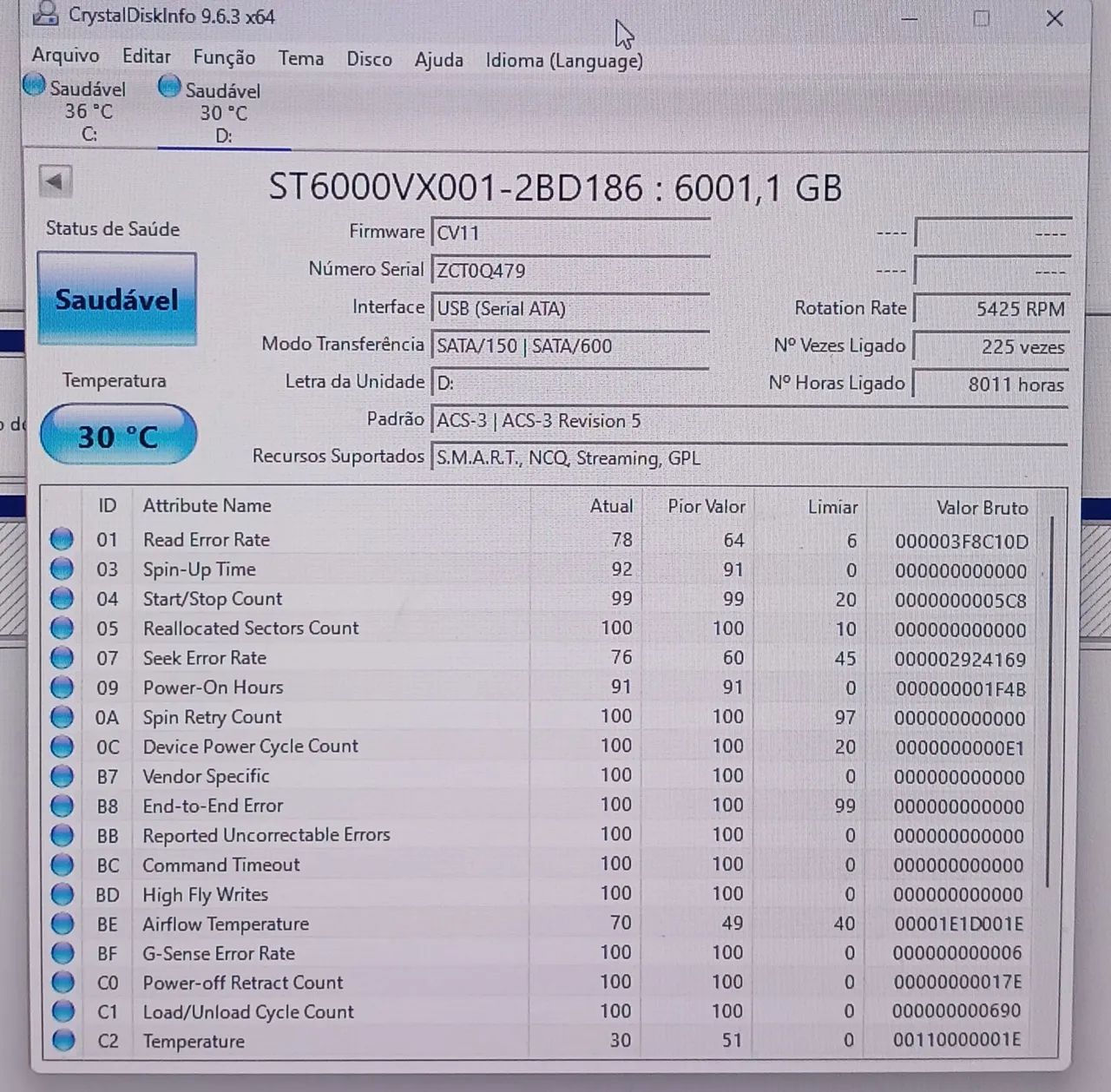Open the Arquivo menu

tap(65, 55)
